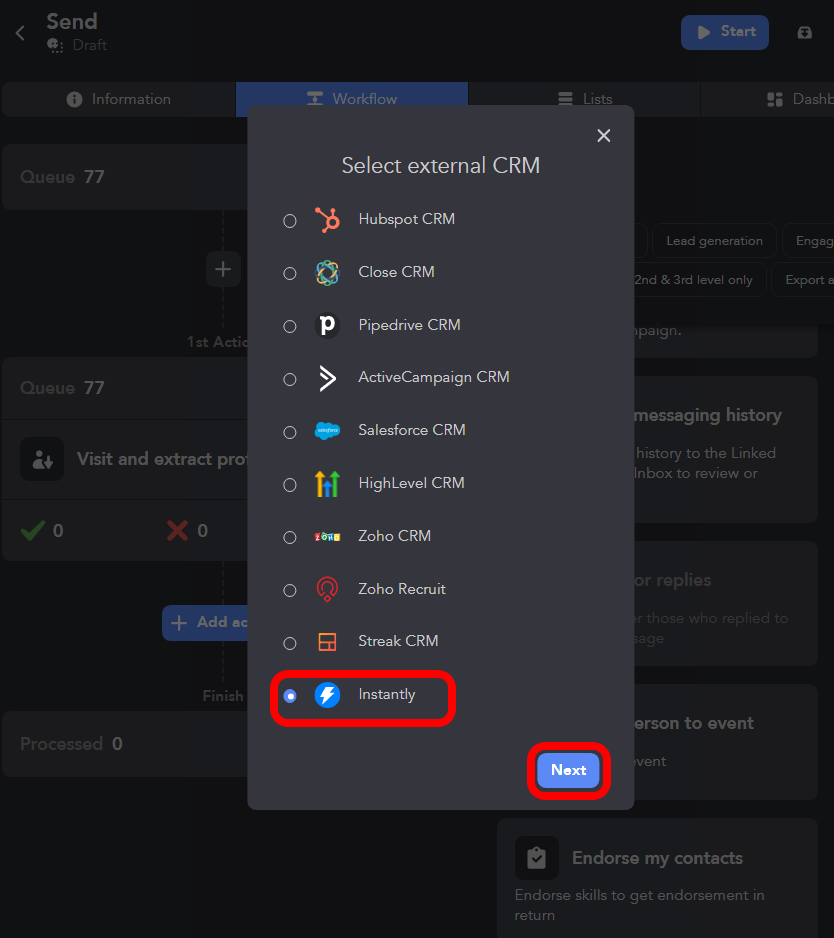Click the Next button

(568, 770)
